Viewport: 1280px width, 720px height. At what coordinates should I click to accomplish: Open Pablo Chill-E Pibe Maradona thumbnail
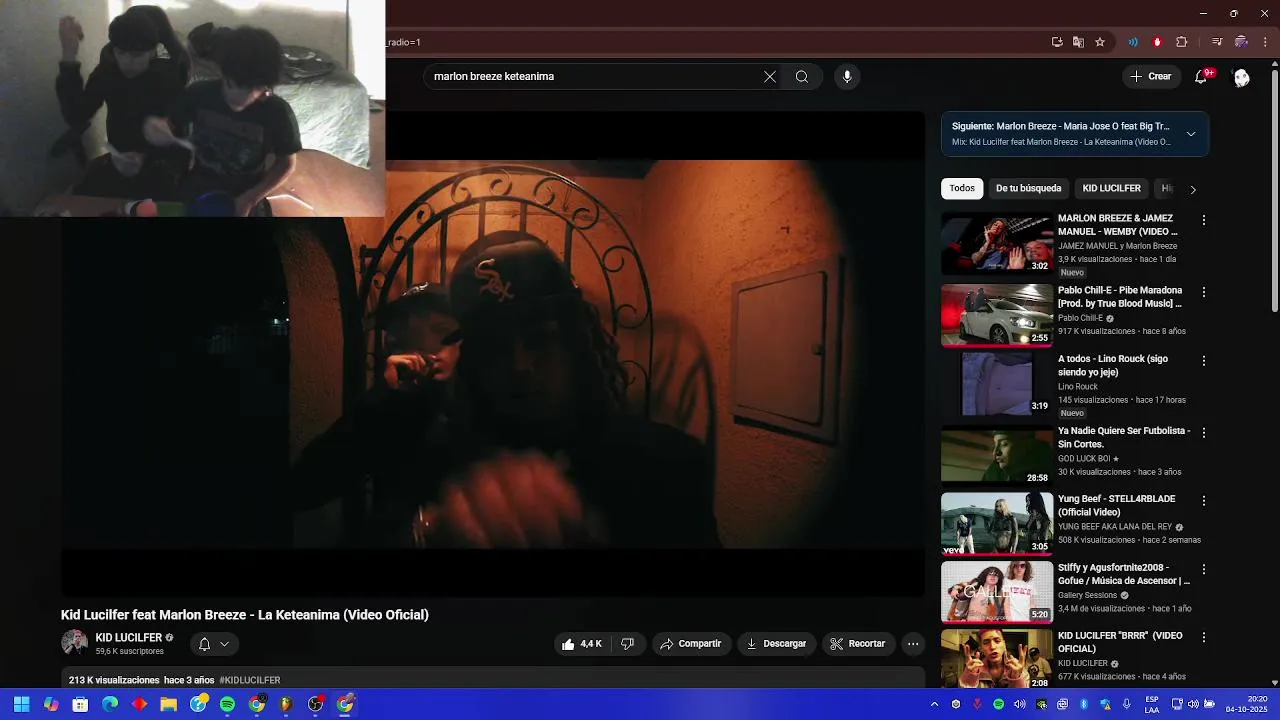(996, 315)
